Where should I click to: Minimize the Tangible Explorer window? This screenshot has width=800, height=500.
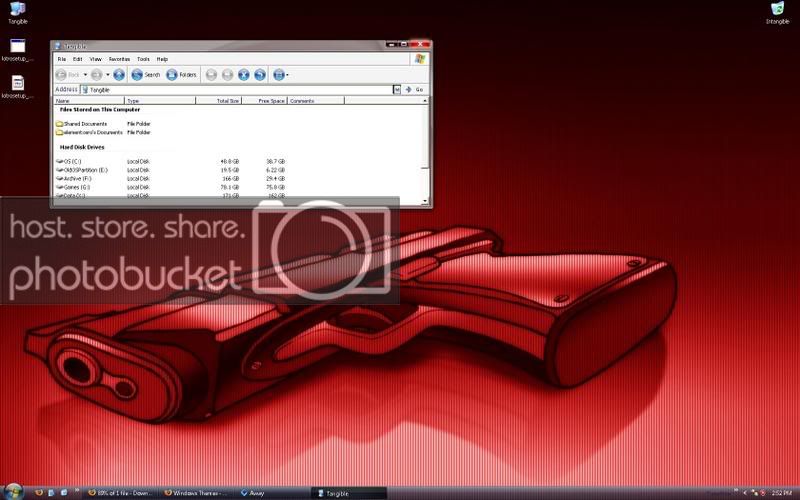(x=391, y=44)
